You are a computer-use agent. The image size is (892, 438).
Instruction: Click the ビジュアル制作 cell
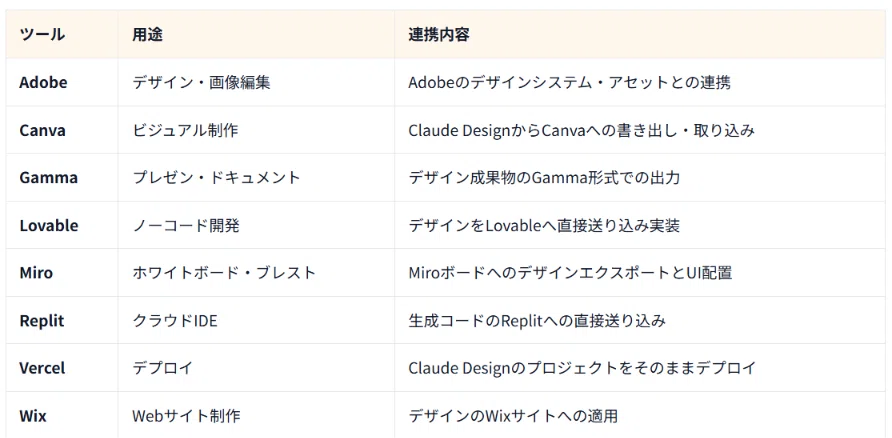tap(256, 130)
